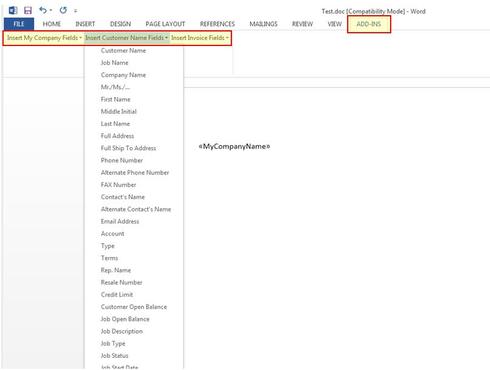Insert Resale Number field
Image resolution: width=490 pixels, height=370 pixels.
click(122, 282)
